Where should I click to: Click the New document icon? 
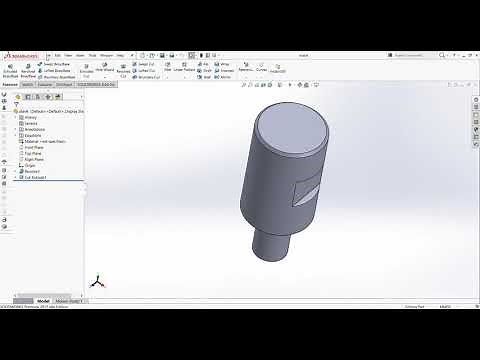tap(142, 55)
